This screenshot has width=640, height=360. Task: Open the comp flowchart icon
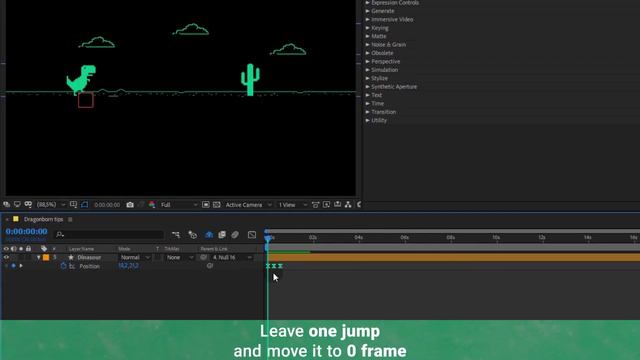tap(348, 204)
